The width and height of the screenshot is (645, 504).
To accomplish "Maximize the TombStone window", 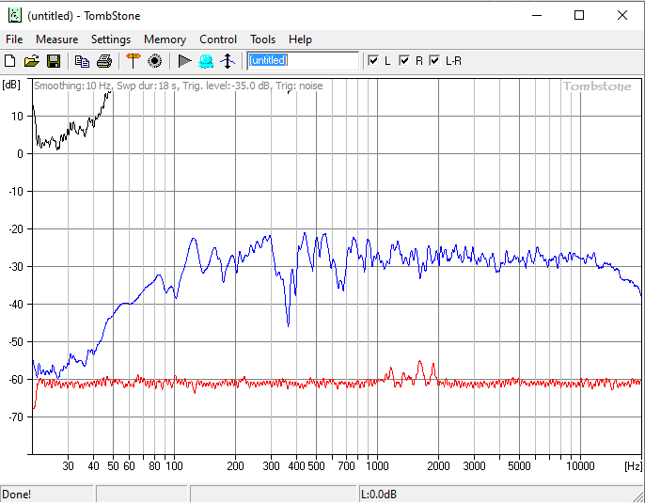I will (x=579, y=16).
